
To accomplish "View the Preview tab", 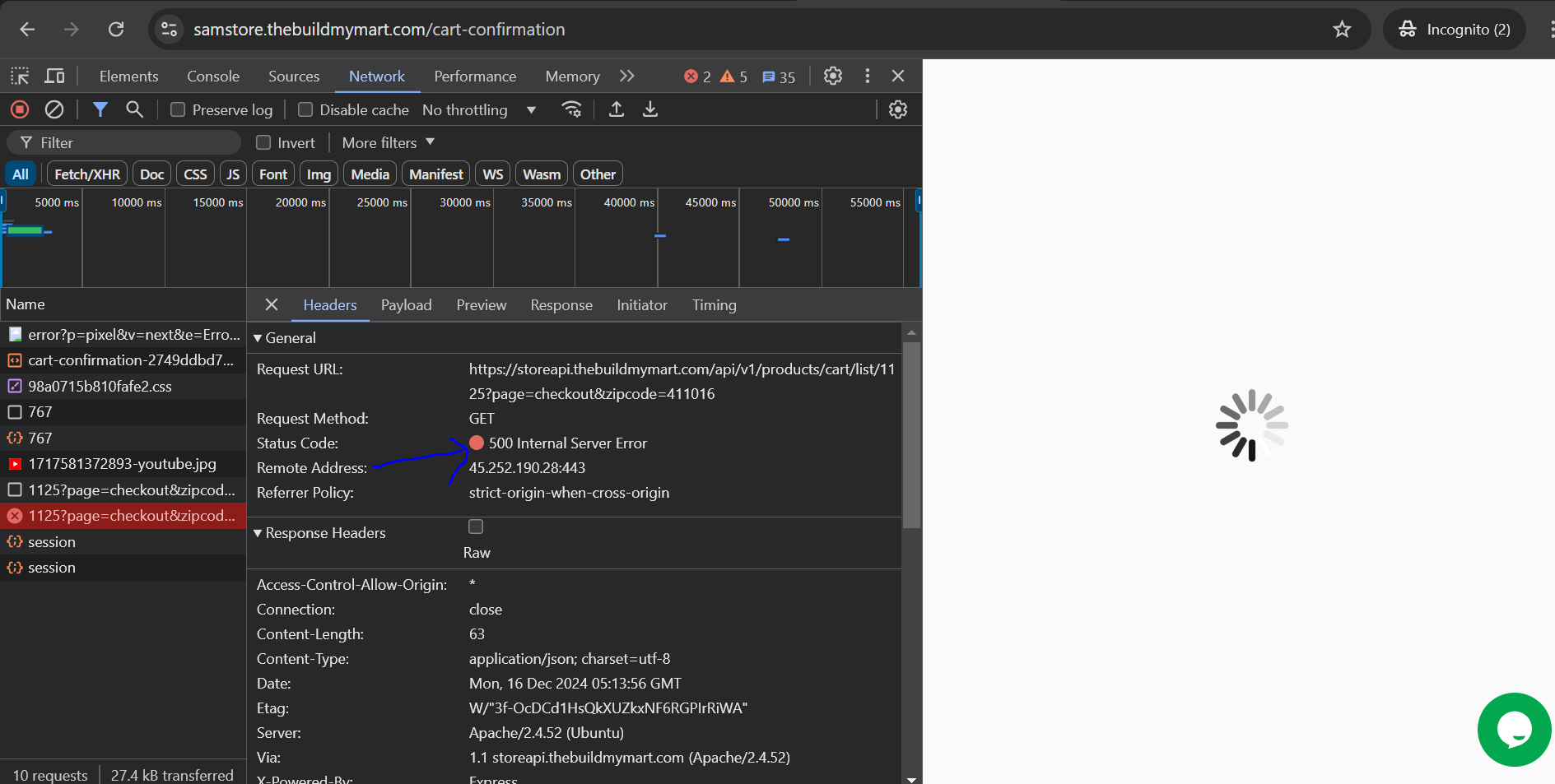I will tap(482, 304).
